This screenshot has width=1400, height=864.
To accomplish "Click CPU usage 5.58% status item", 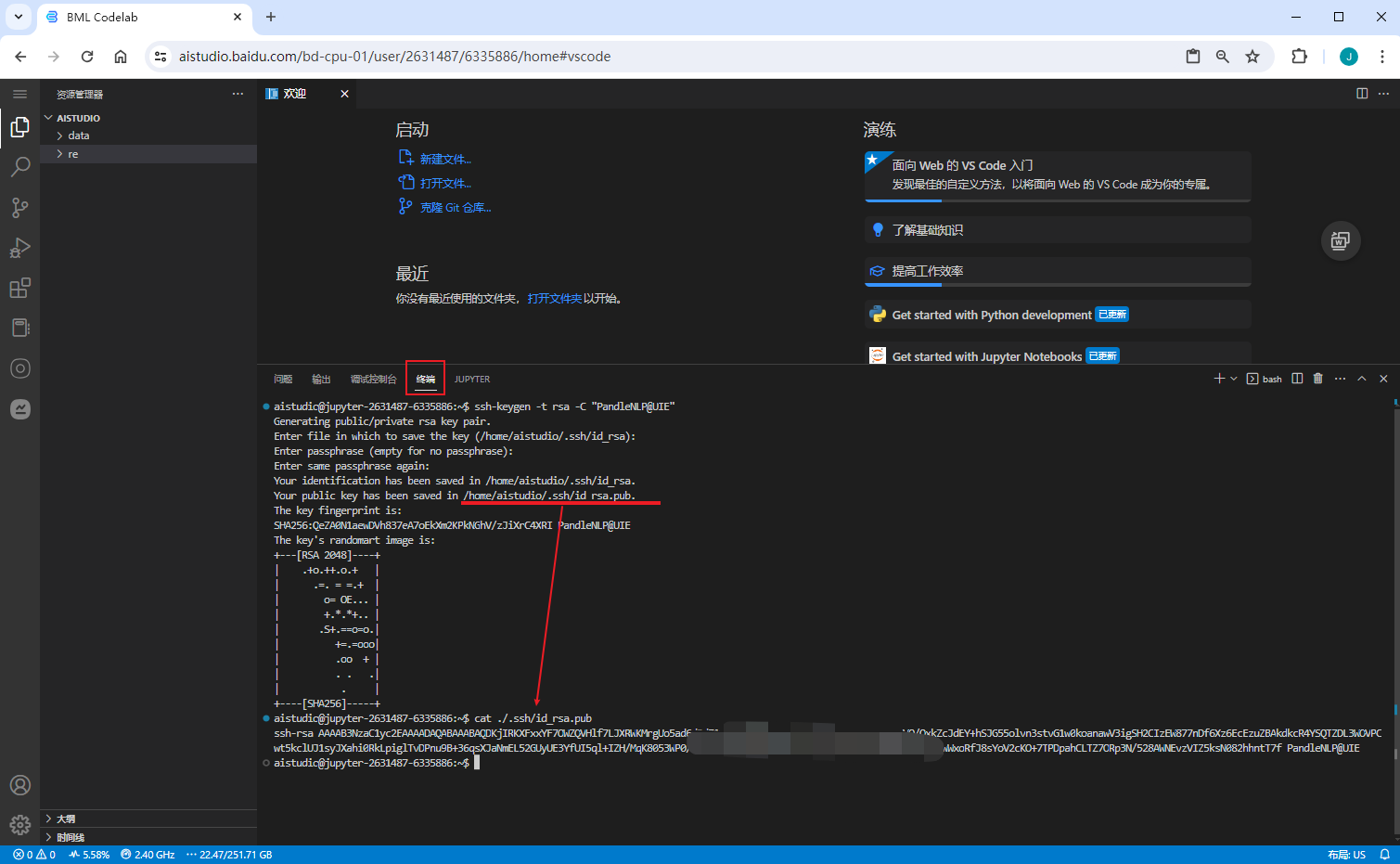I will [x=89, y=855].
